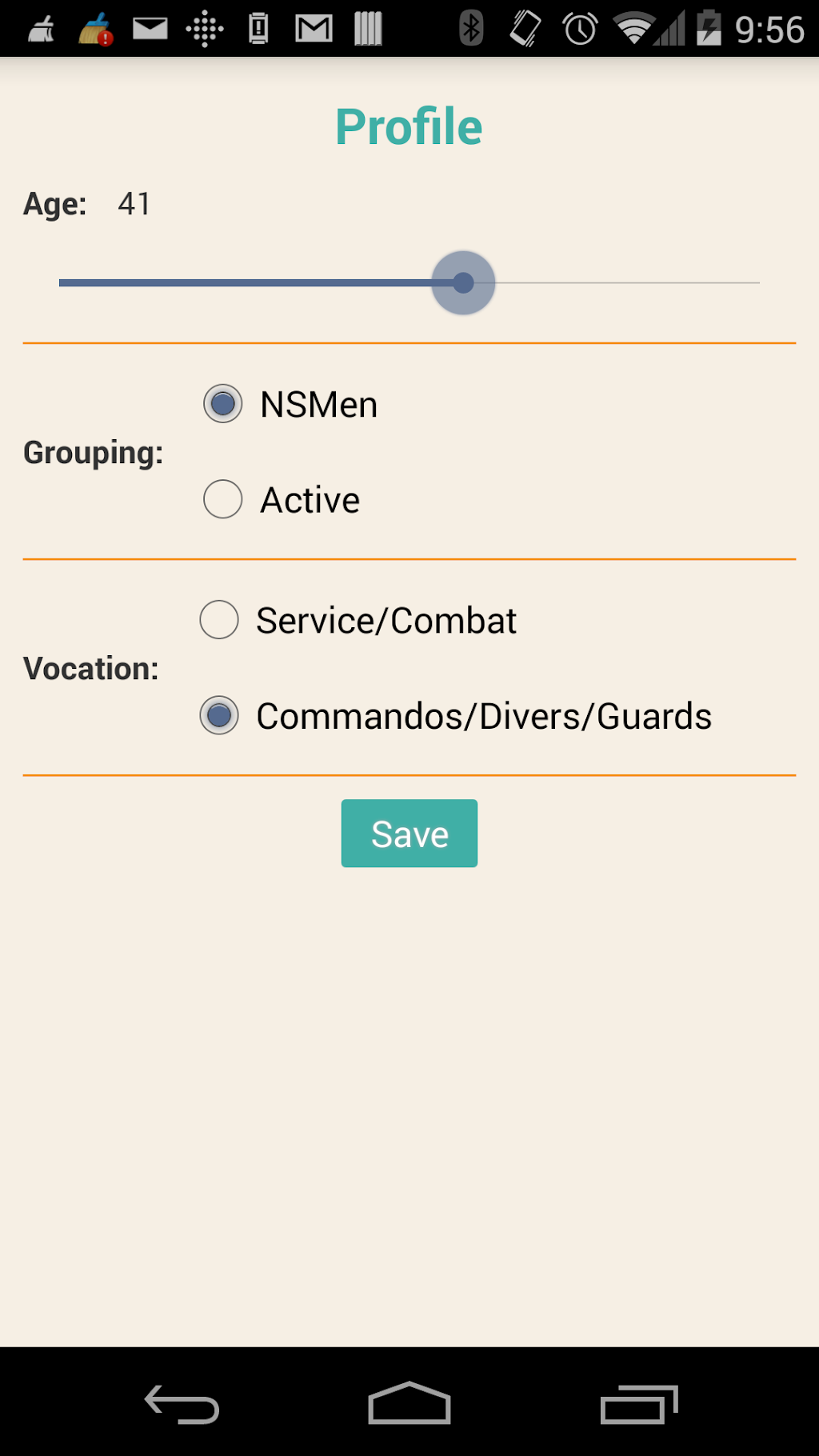Tap the Bluetooth status icon

(x=471, y=29)
